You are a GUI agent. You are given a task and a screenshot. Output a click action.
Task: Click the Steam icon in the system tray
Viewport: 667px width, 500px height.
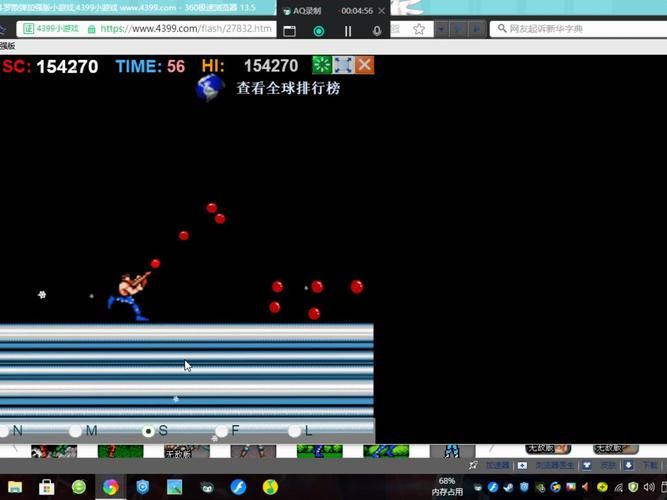(509, 487)
